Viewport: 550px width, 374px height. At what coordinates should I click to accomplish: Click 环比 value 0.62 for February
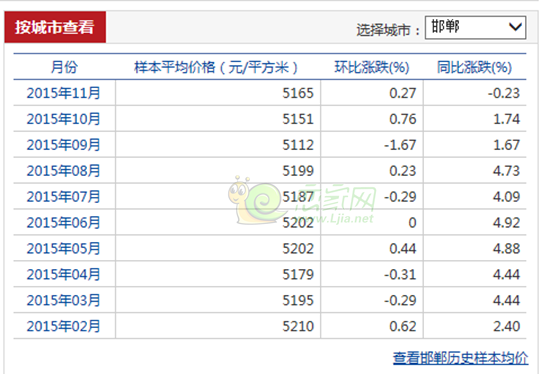pos(403,327)
